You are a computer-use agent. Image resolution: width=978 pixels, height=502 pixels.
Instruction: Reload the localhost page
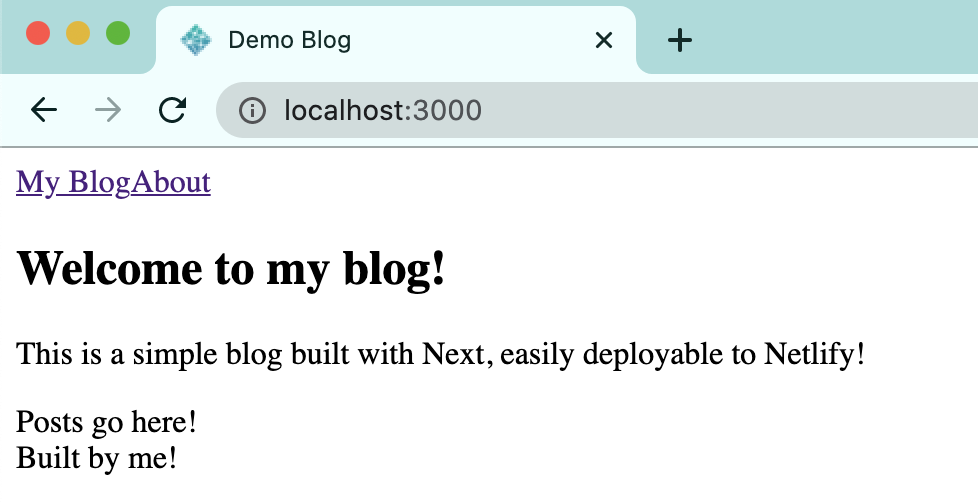point(173,110)
